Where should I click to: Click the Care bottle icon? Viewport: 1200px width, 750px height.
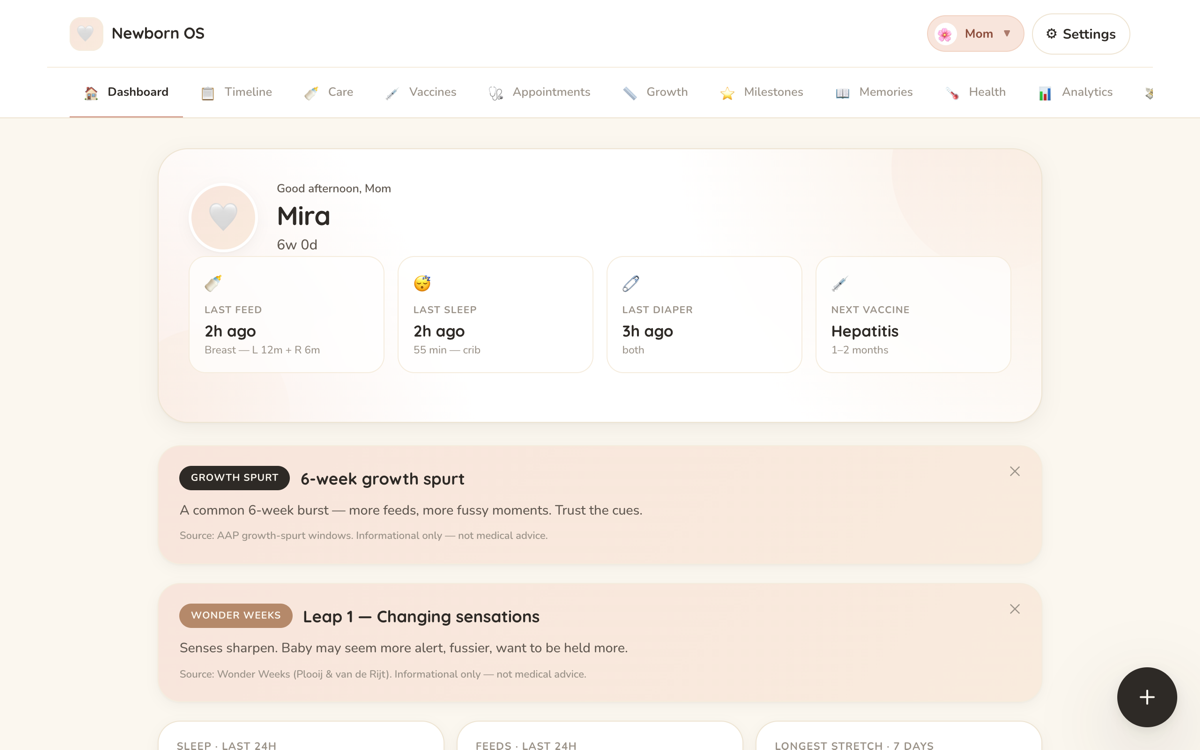[311, 93]
